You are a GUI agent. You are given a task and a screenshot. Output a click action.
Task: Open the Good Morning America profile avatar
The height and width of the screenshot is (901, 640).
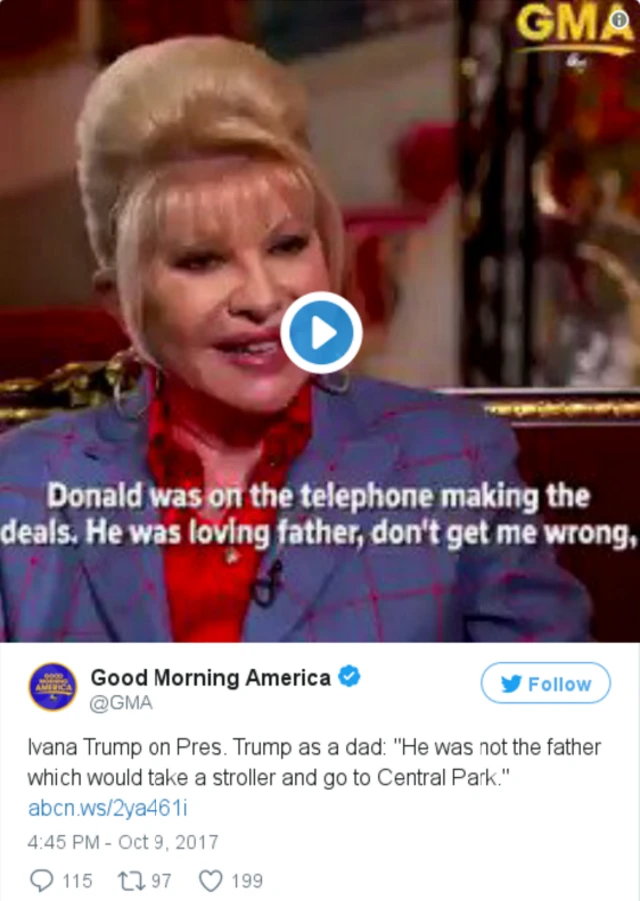[x=53, y=687]
